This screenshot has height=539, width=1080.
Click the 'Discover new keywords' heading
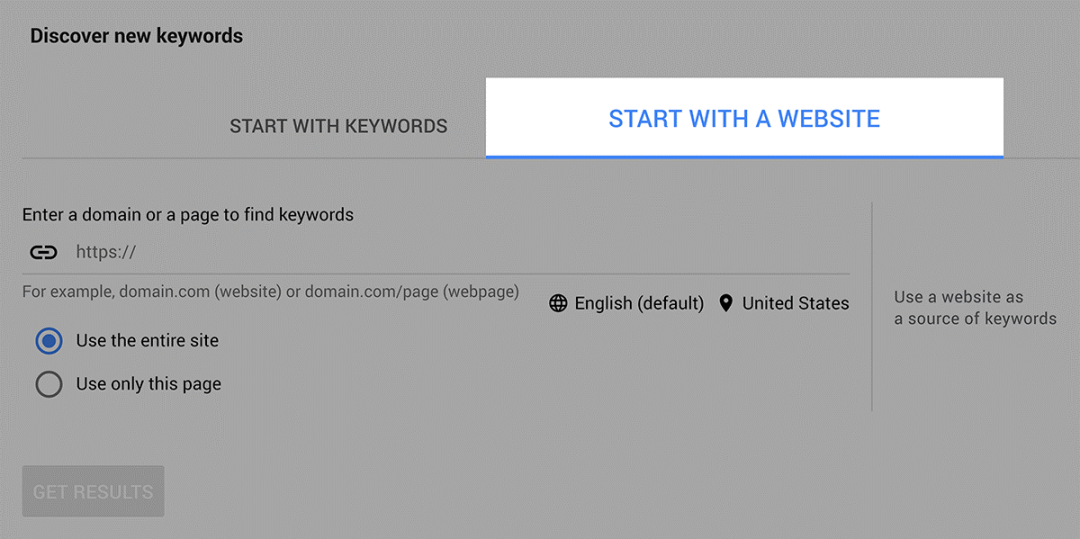coord(136,36)
